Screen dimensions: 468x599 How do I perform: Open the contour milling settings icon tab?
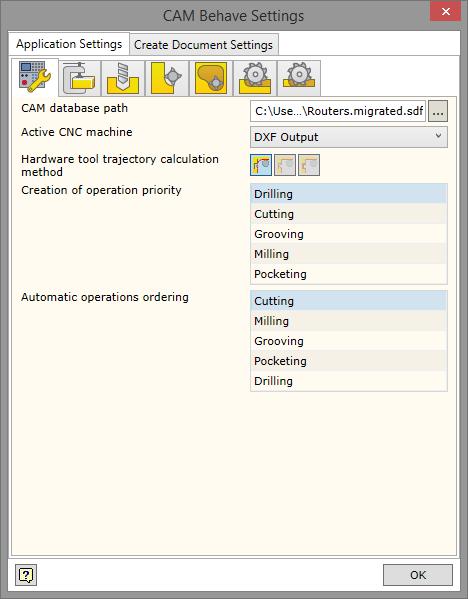pyautogui.click(x=167, y=78)
